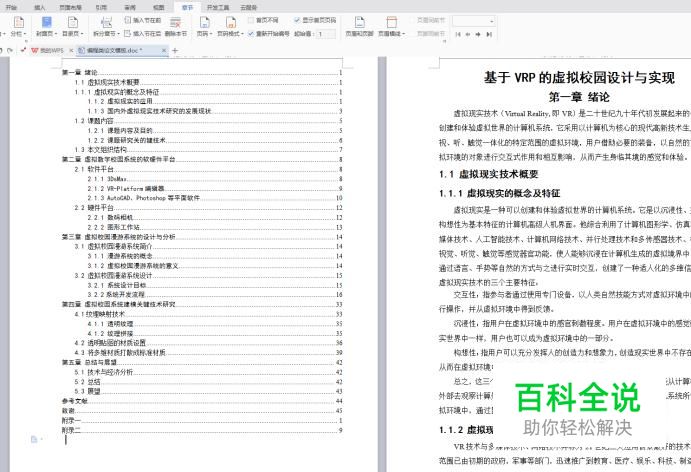Click TOC entry 附录二

pyautogui.click(x=201, y=430)
